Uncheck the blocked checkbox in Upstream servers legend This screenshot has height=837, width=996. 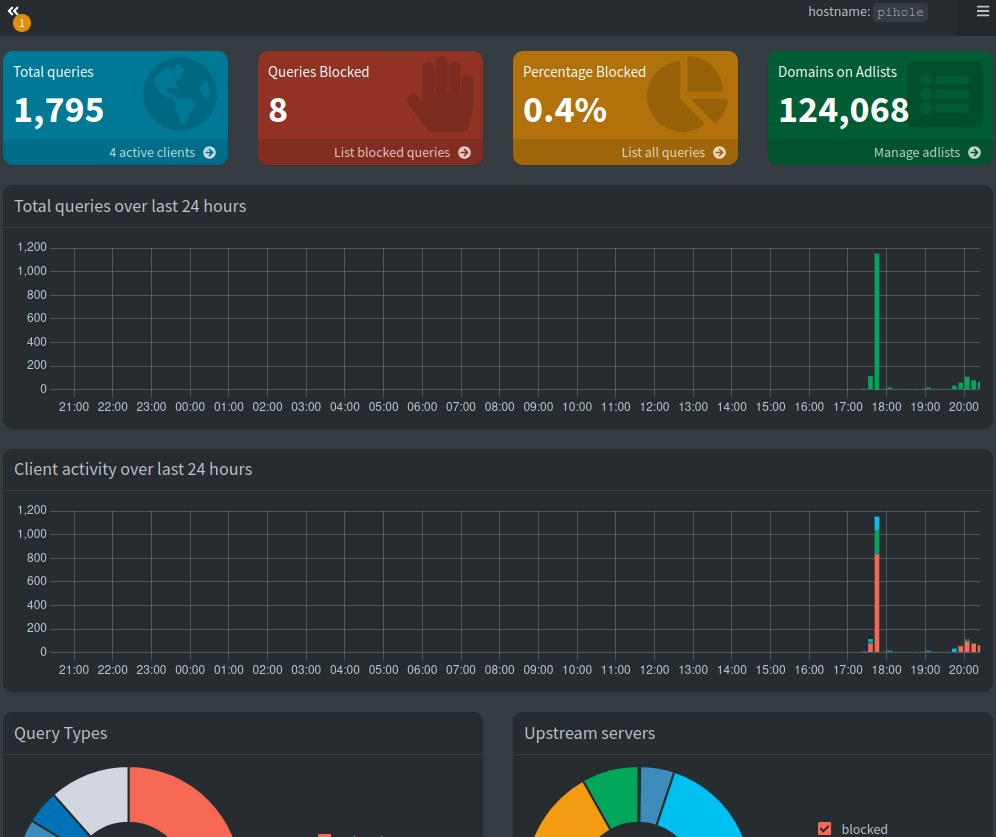[824, 828]
